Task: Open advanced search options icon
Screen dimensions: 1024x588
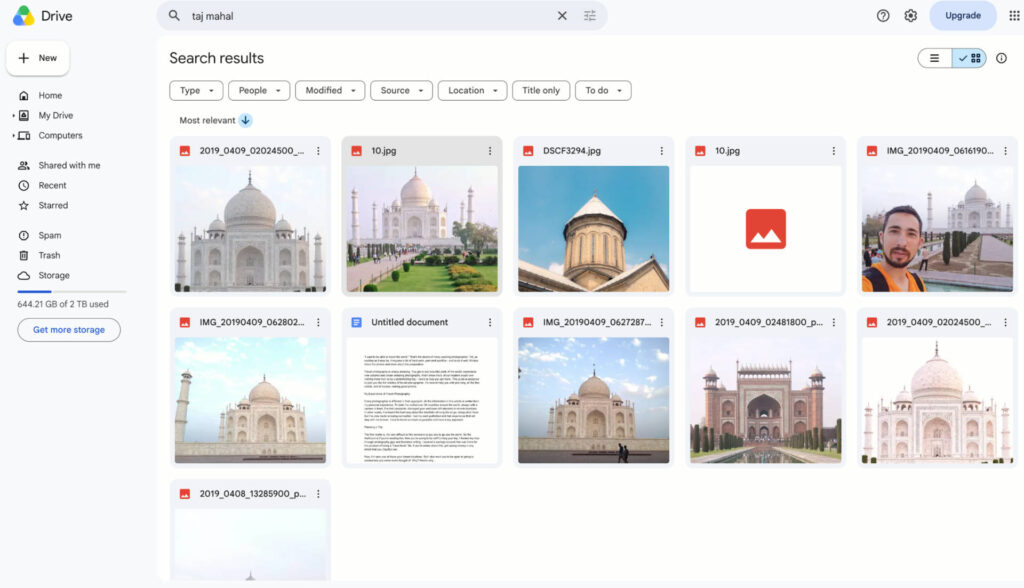Action: [590, 16]
